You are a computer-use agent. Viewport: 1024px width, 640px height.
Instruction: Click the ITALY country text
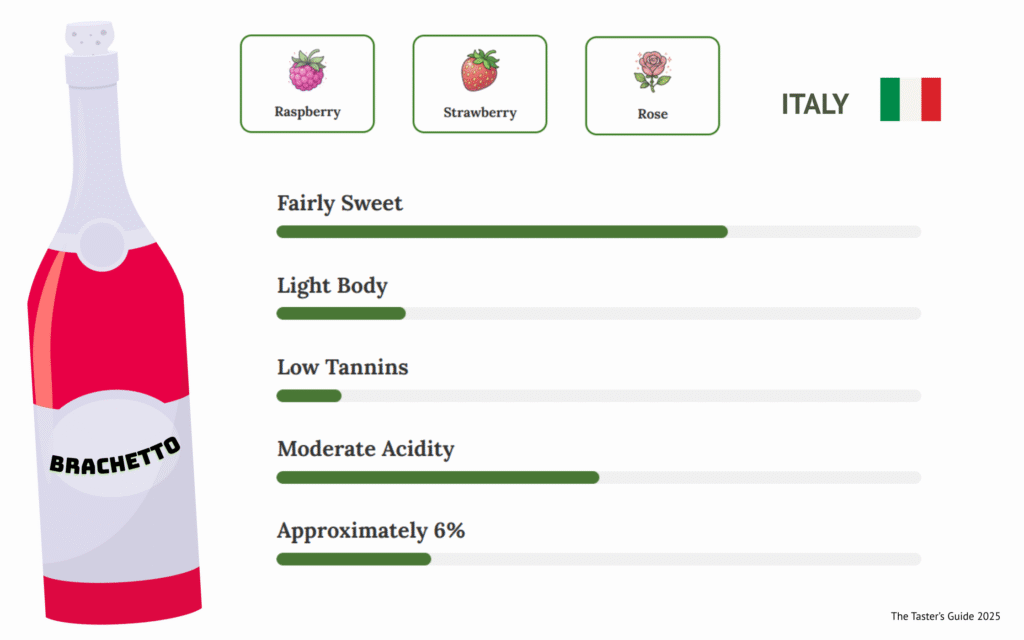[815, 104]
